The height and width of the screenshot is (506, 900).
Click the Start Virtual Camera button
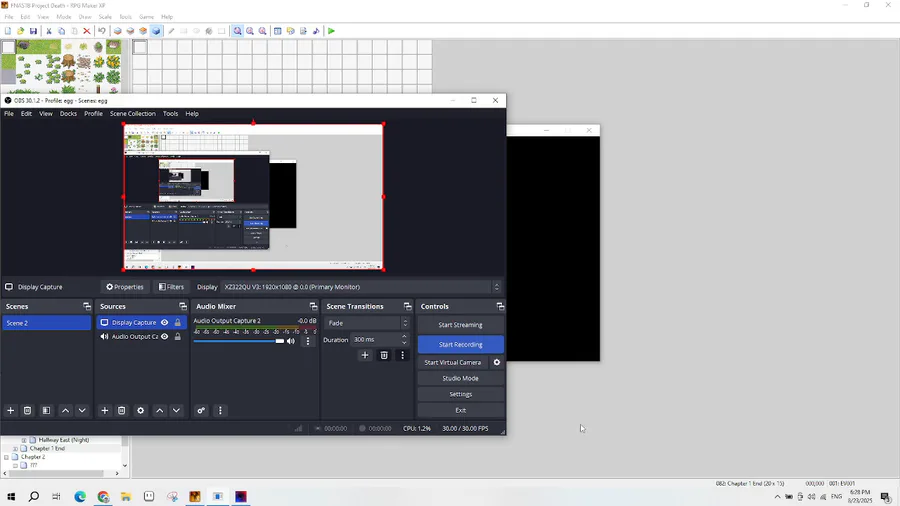452,362
